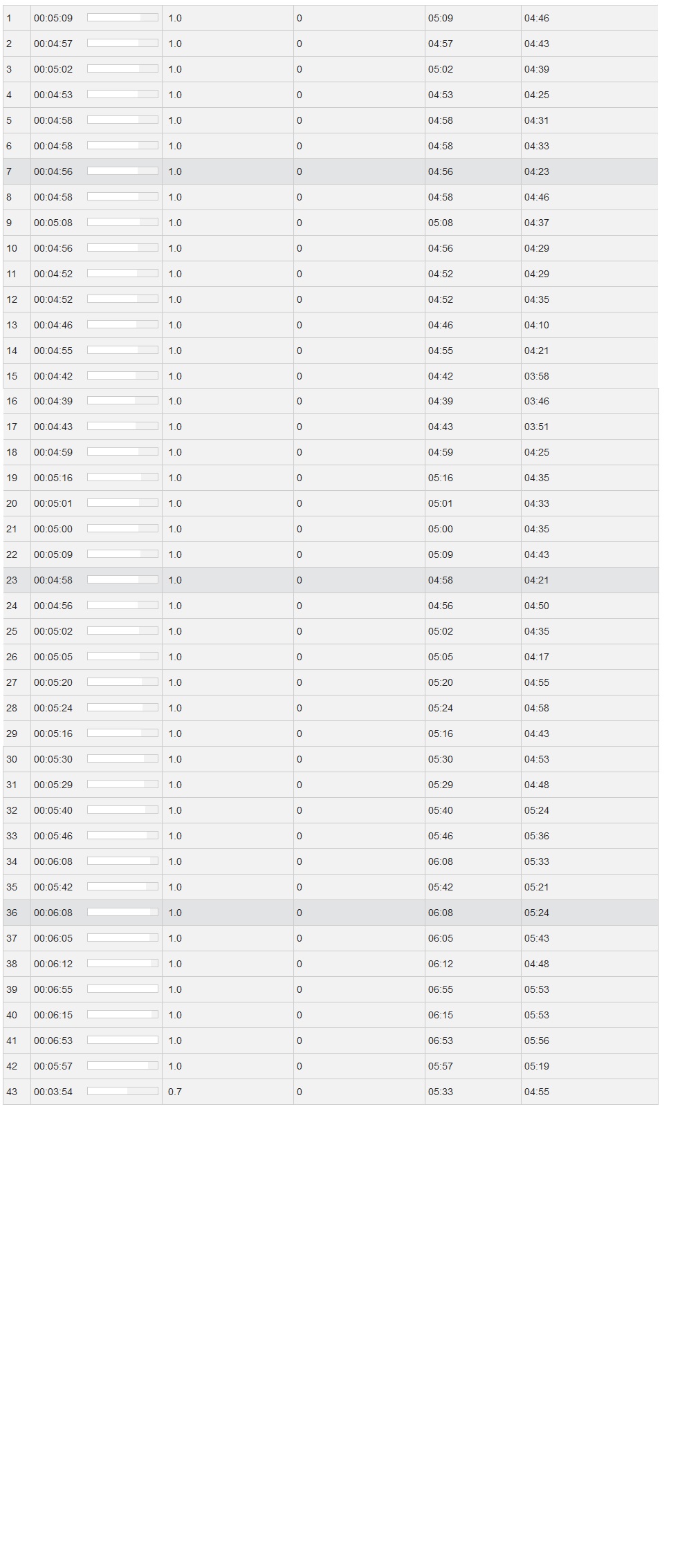Click the 03:46 best pace in lap 16
The image size is (689, 1568).
click(x=537, y=401)
